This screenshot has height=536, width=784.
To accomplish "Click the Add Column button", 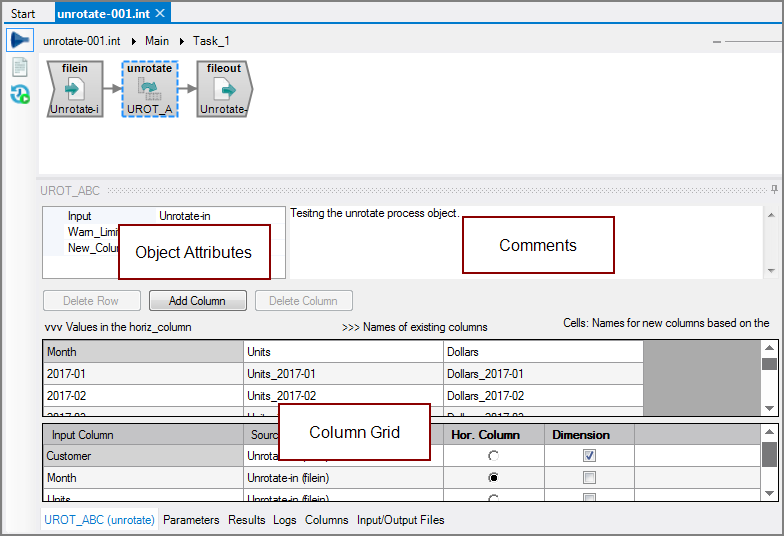I will 197,300.
